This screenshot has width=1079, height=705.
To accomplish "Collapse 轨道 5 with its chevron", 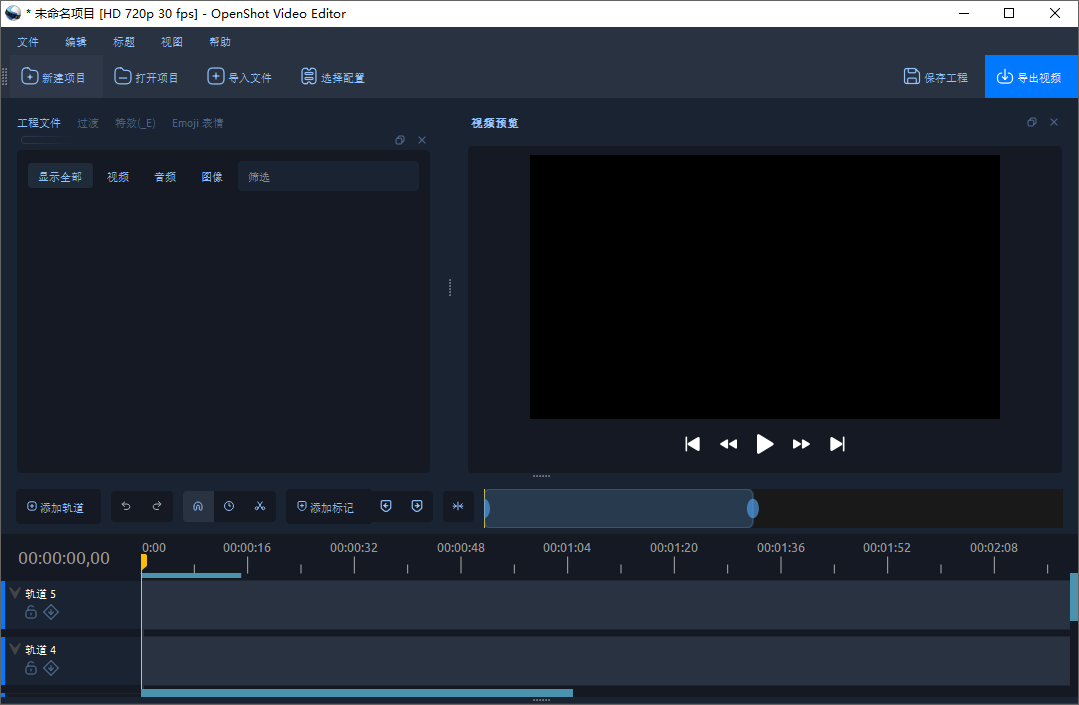I will tap(13, 592).
